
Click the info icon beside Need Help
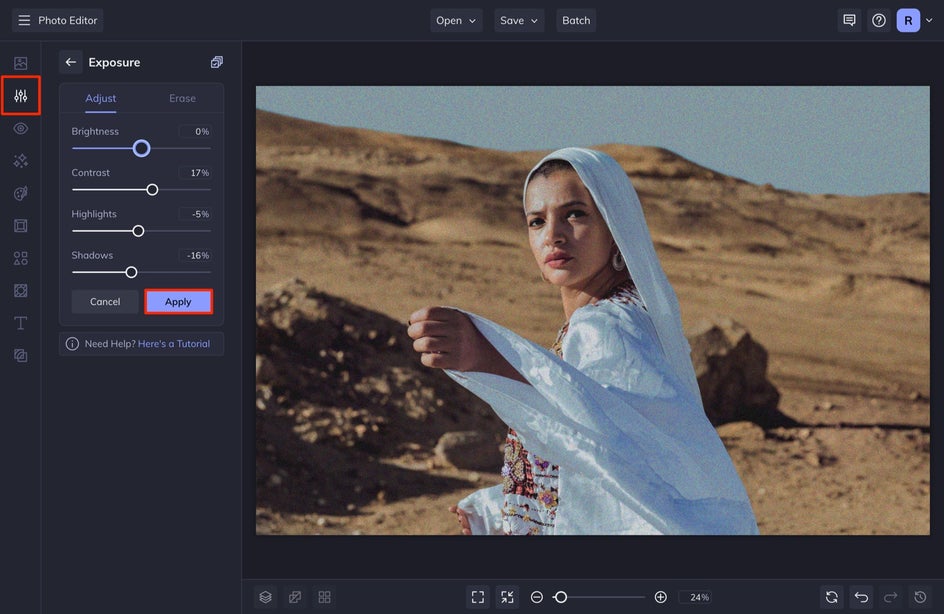pos(72,344)
